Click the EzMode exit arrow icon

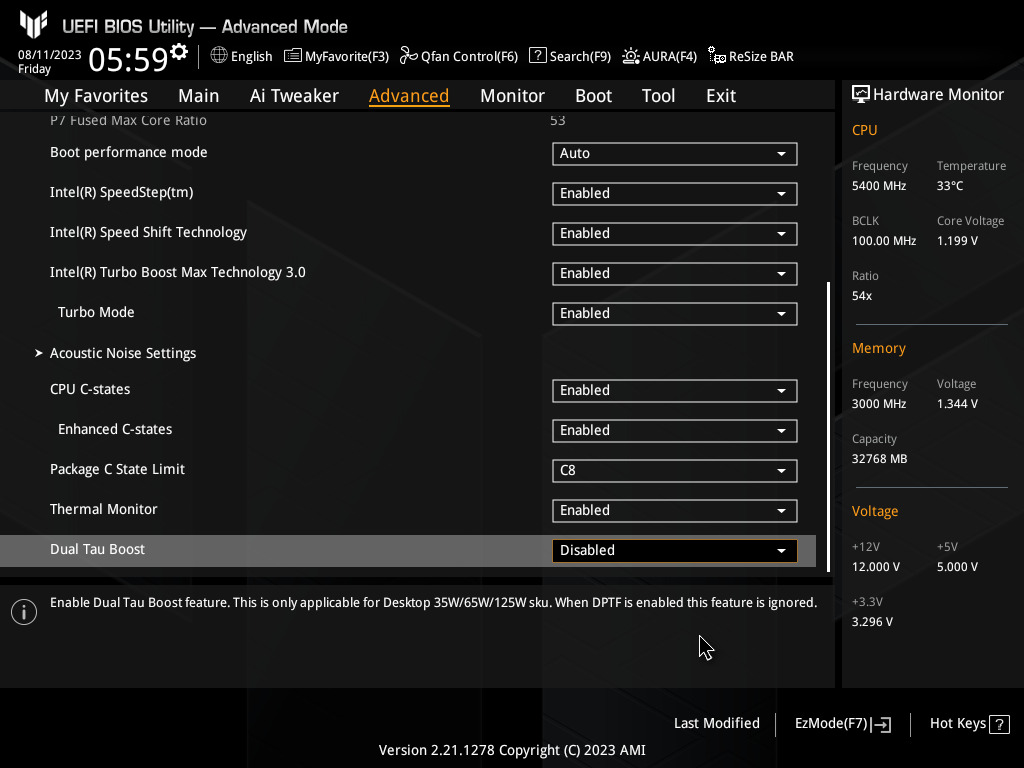pos(881,724)
